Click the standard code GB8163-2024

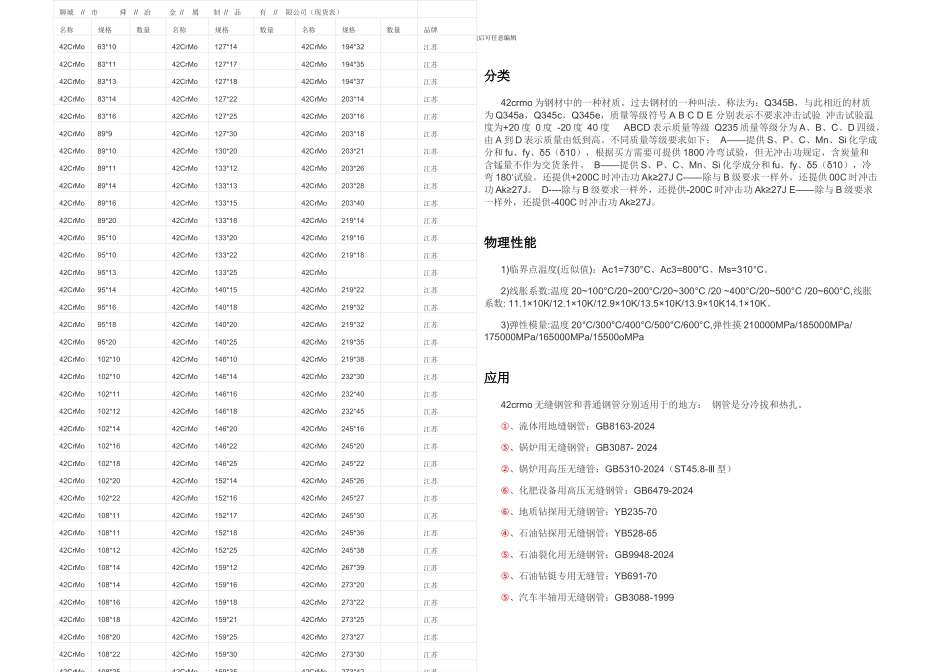(625, 427)
